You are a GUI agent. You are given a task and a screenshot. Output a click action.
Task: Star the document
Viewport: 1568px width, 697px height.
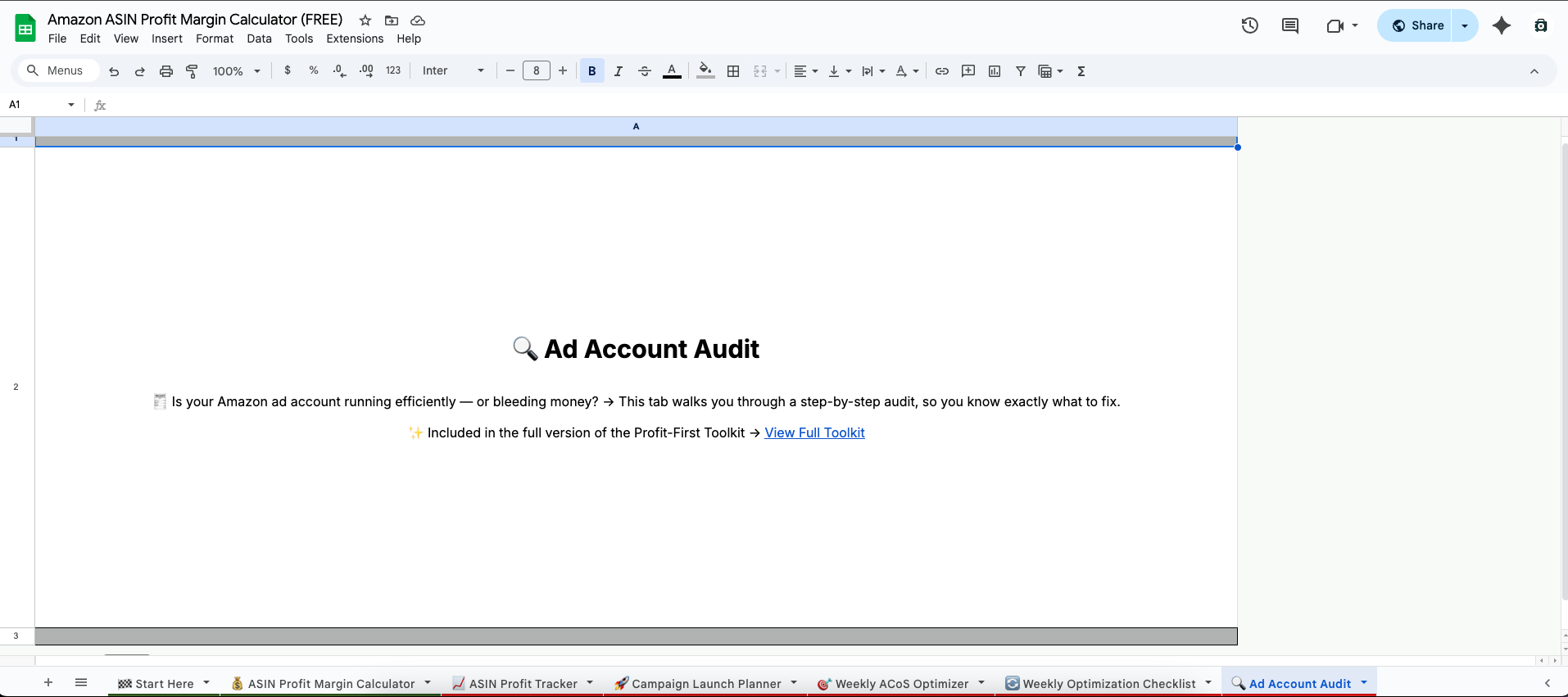[x=365, y=20]
